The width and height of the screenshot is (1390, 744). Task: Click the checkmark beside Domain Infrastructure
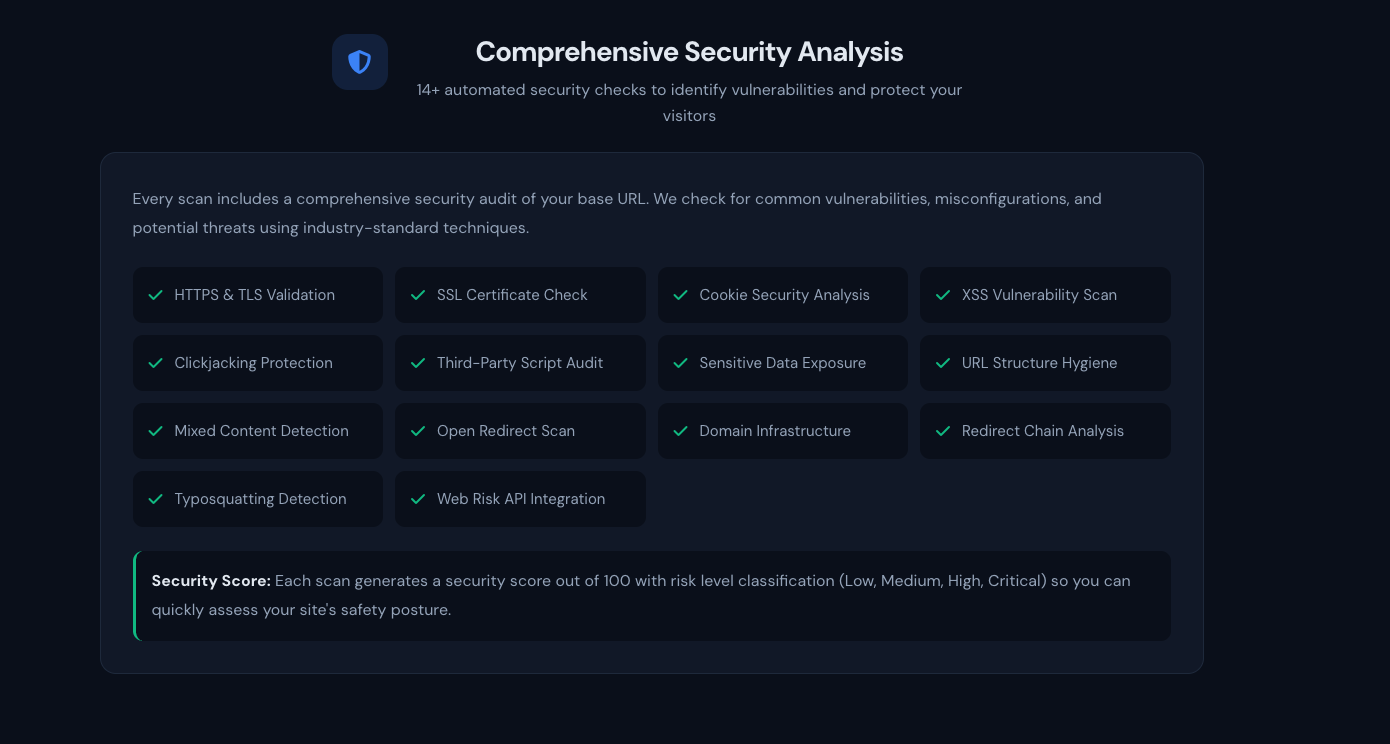[x=681, y=431]
